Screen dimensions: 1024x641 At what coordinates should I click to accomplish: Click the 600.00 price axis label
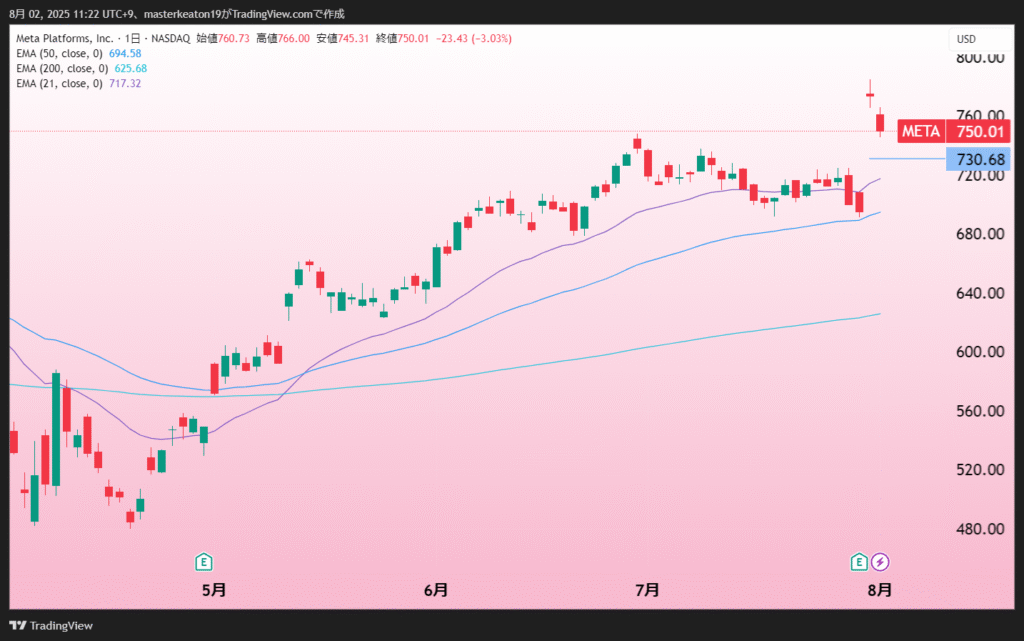980,352
